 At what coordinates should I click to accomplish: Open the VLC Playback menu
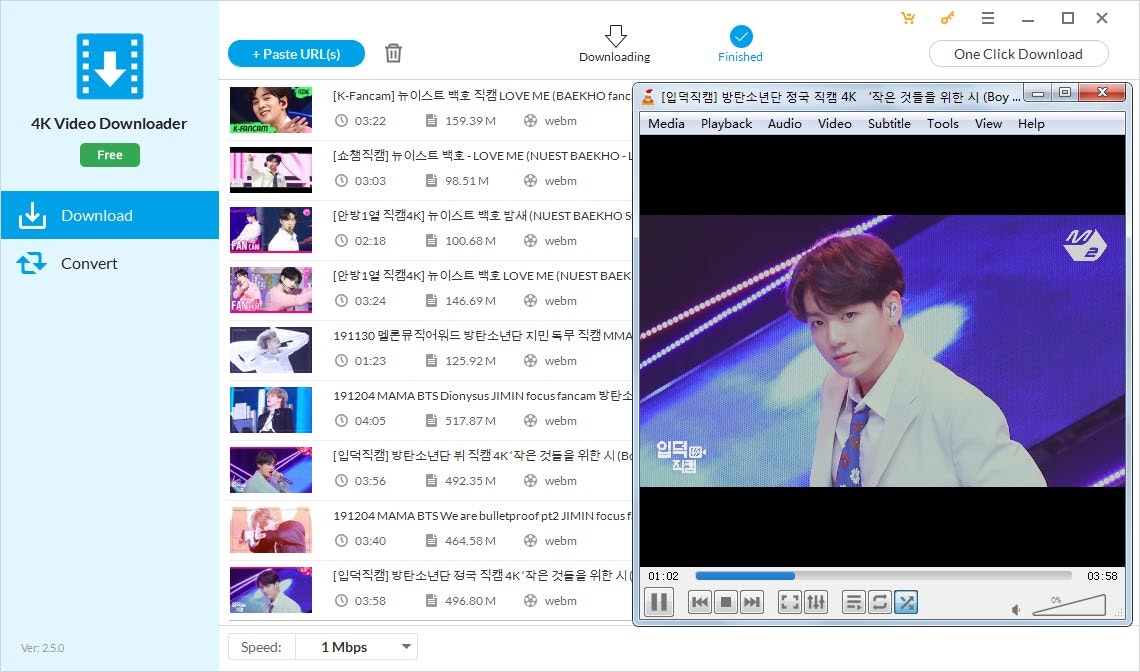click(726, 124)
